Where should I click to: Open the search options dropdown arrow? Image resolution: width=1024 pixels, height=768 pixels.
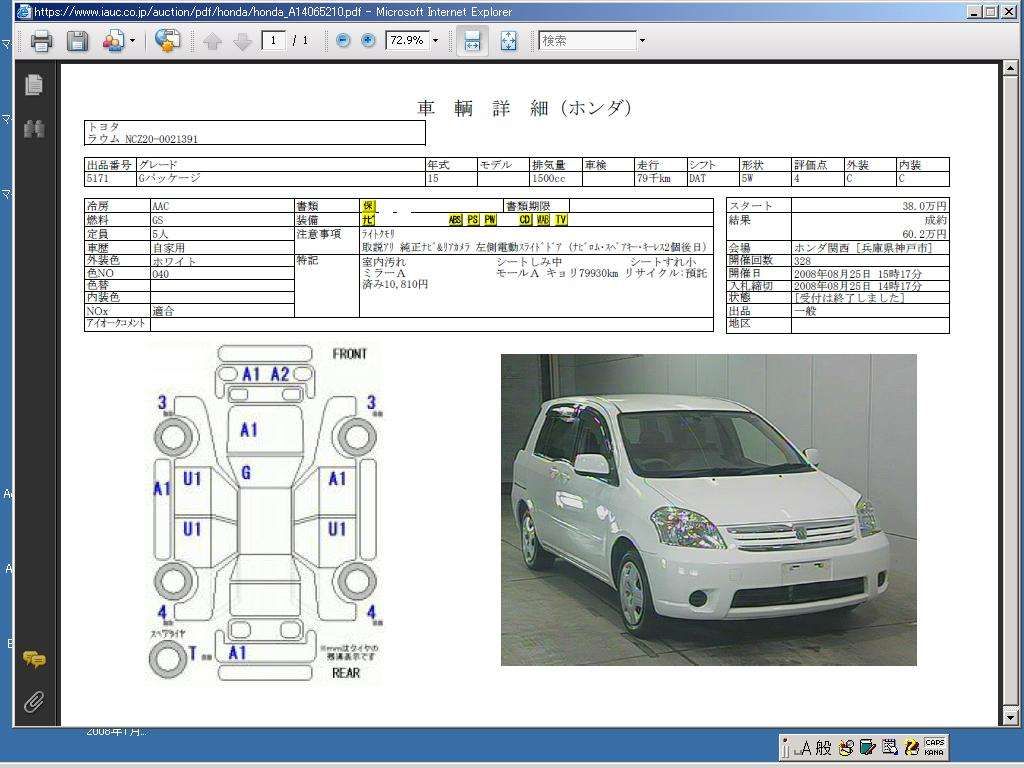click(x=642, y=40)
